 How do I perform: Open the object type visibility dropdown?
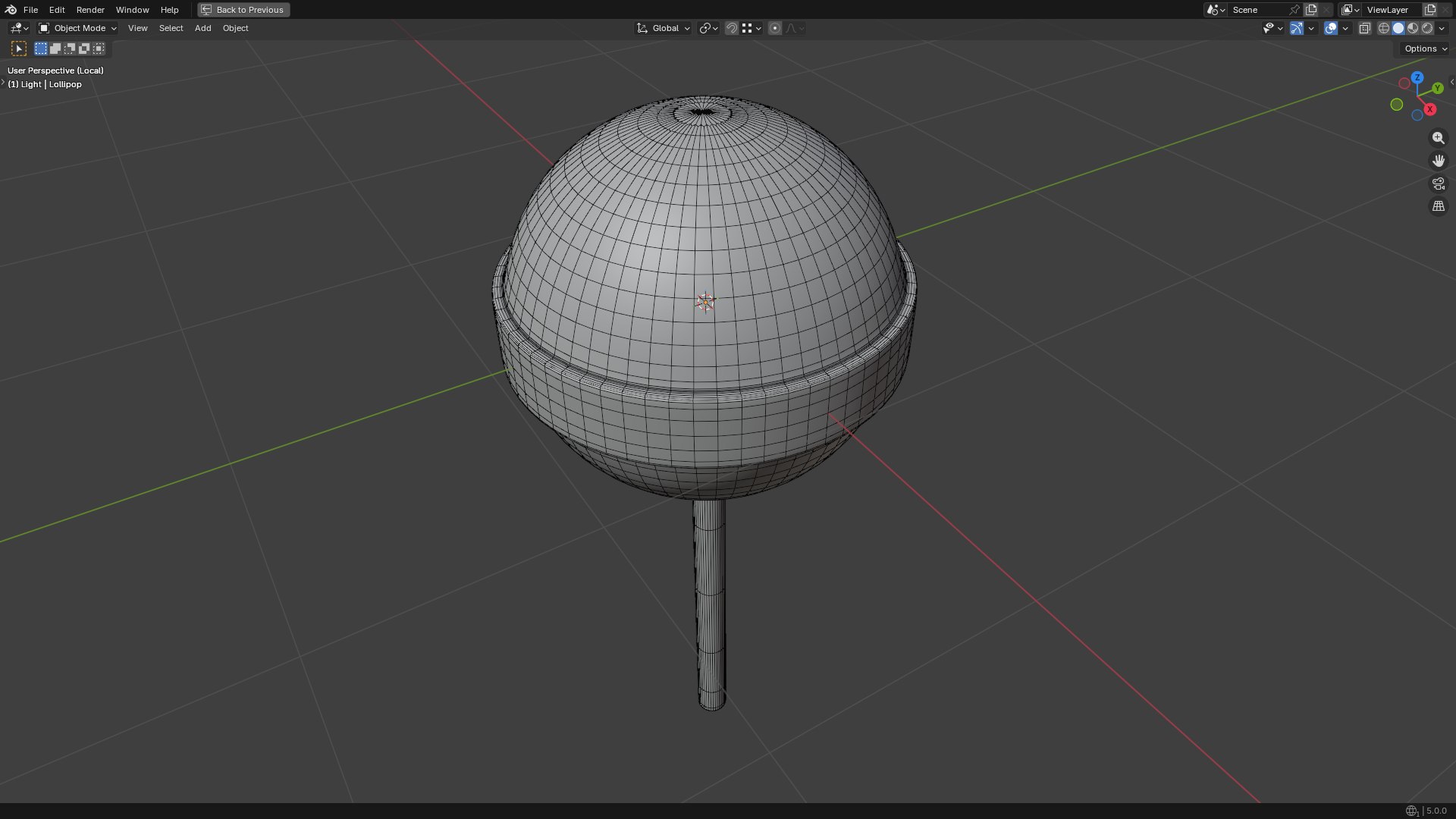(x=1272, y=28)
